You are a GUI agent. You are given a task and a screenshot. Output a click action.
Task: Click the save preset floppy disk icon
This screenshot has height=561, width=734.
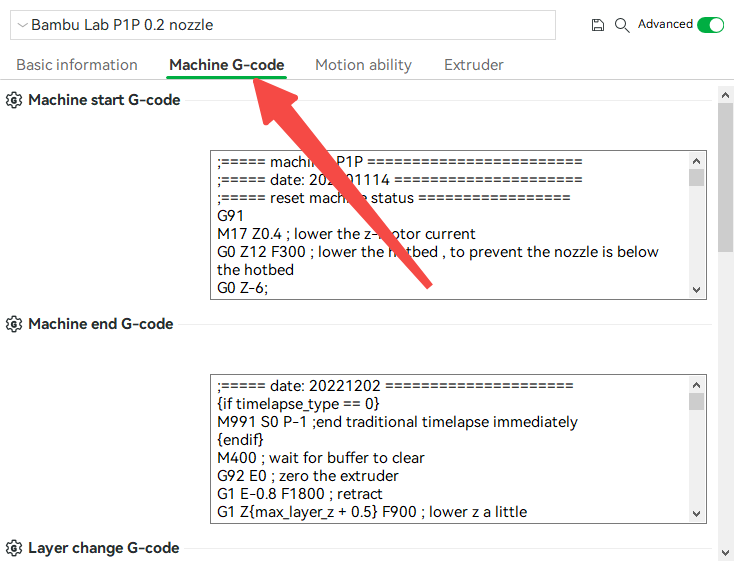[x=597, y=25]
